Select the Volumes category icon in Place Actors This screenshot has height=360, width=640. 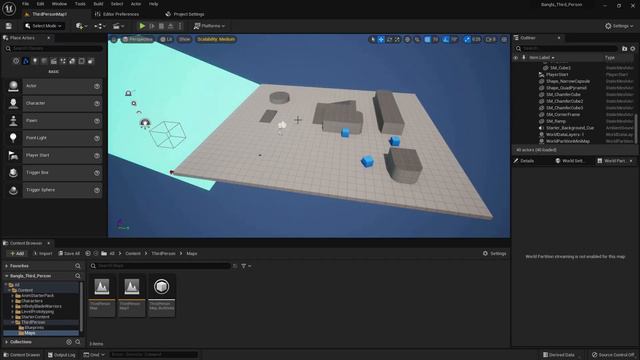click(82, 61)
